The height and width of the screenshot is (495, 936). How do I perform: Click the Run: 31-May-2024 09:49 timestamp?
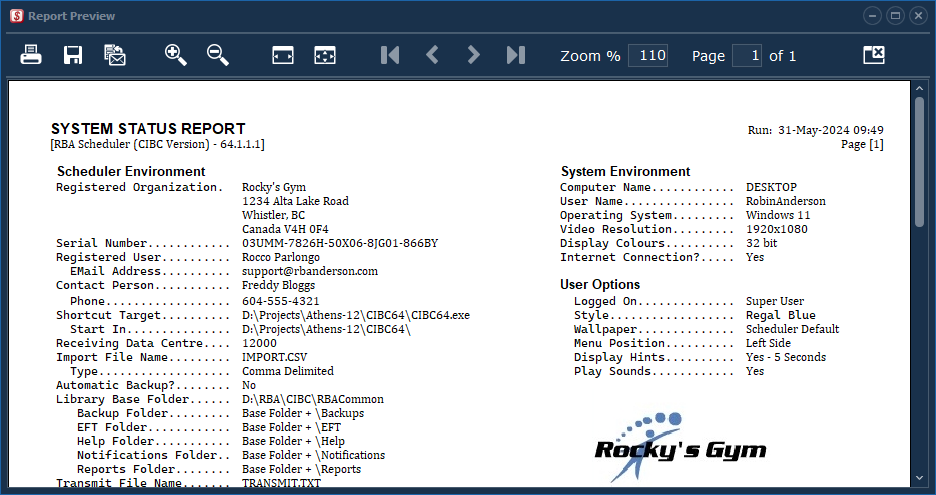815,130
